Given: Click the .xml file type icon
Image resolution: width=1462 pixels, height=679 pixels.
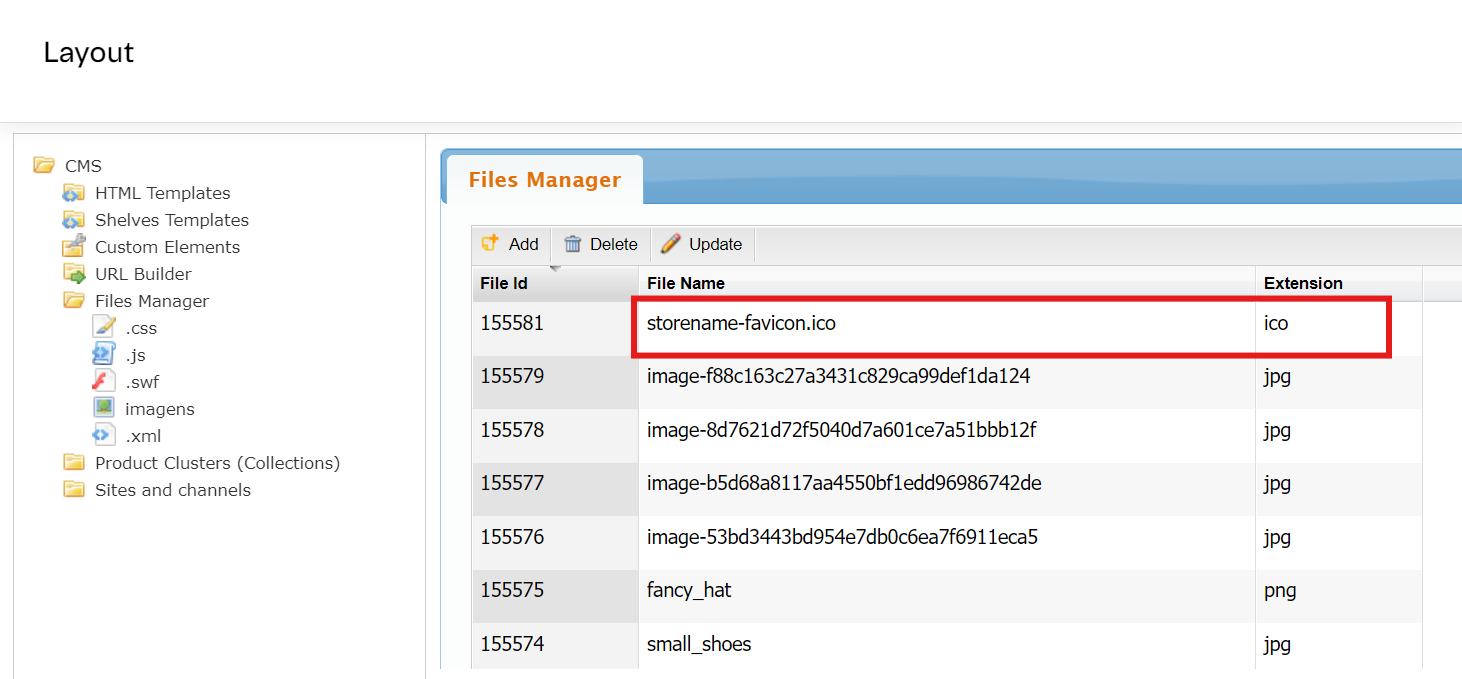Looking at the screenshot, I should click(x=104, y=435).
